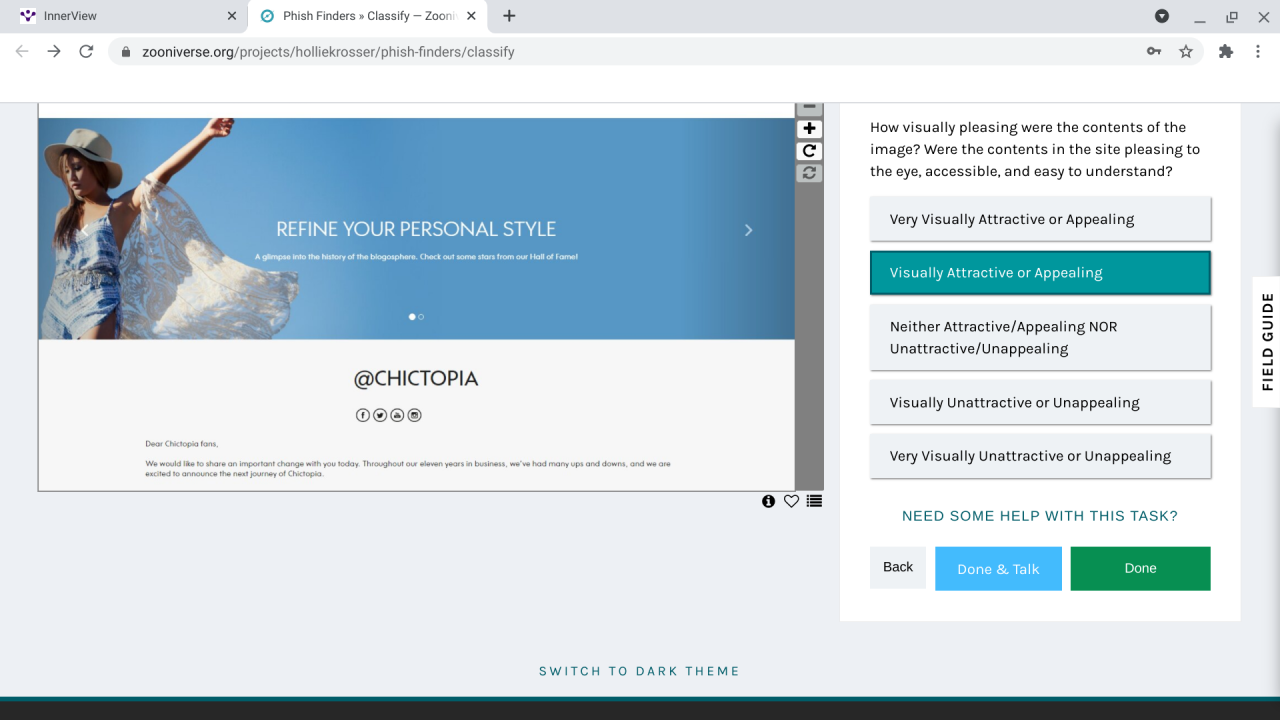Open a new browser tab

pos(509,16)
